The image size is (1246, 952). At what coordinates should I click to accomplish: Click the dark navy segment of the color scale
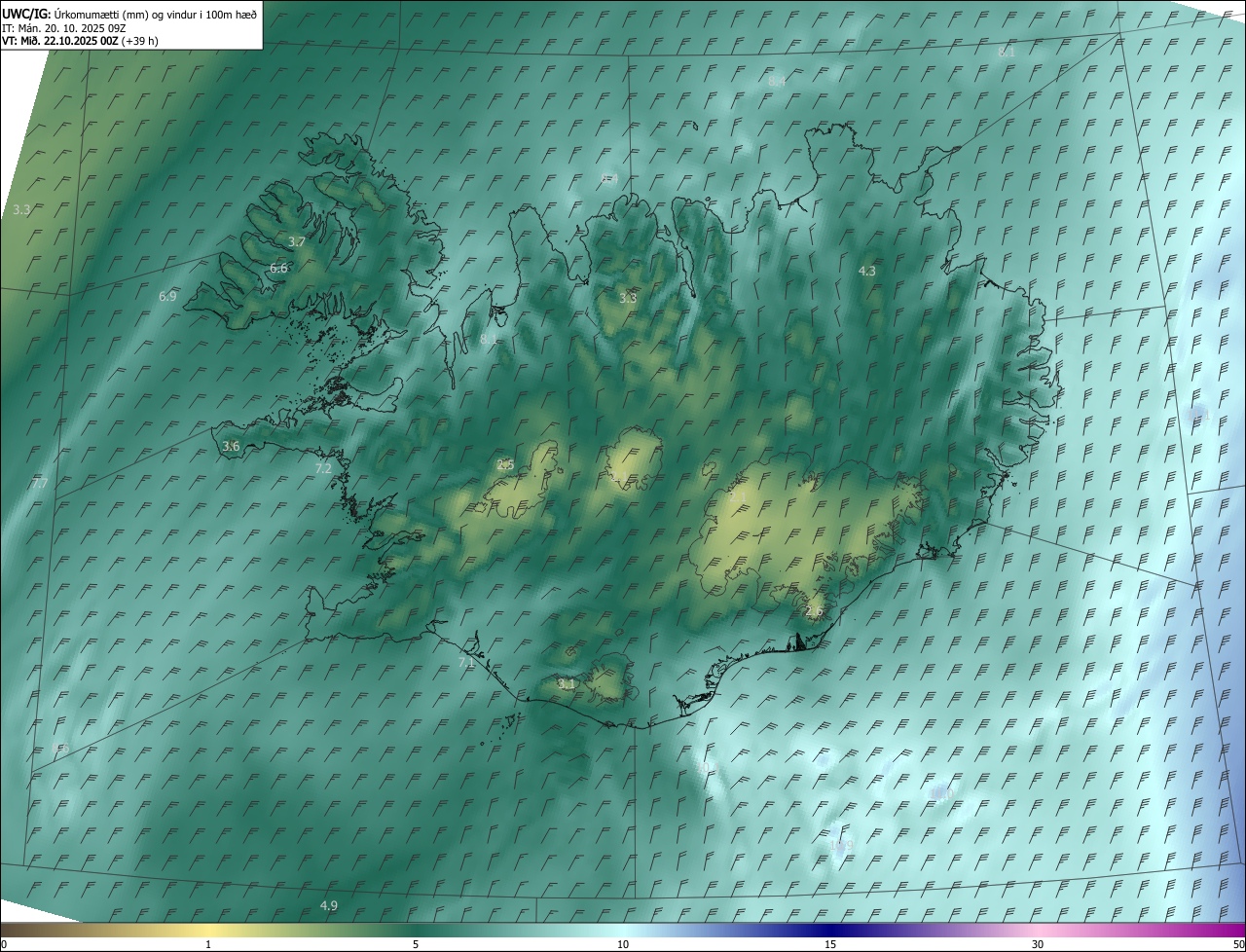click(830, 930)
